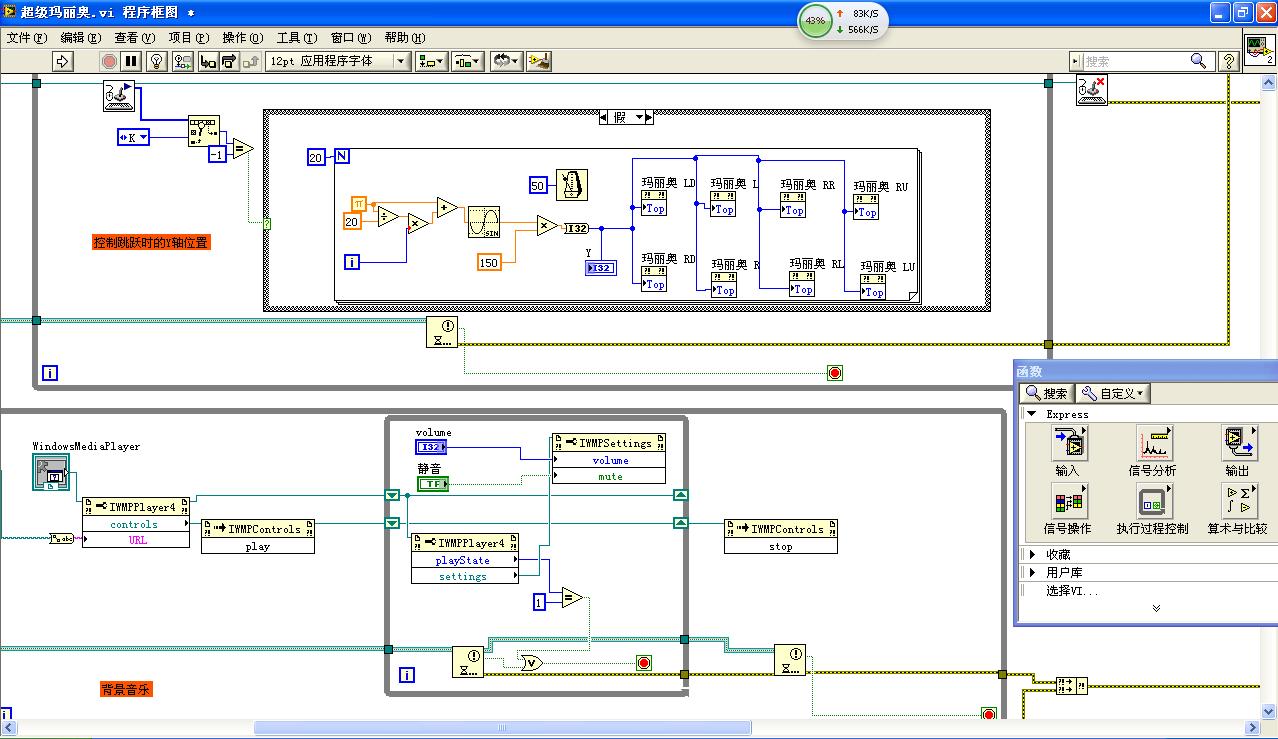Click the Run arrow in the toolbar

[x=63, y=62]
